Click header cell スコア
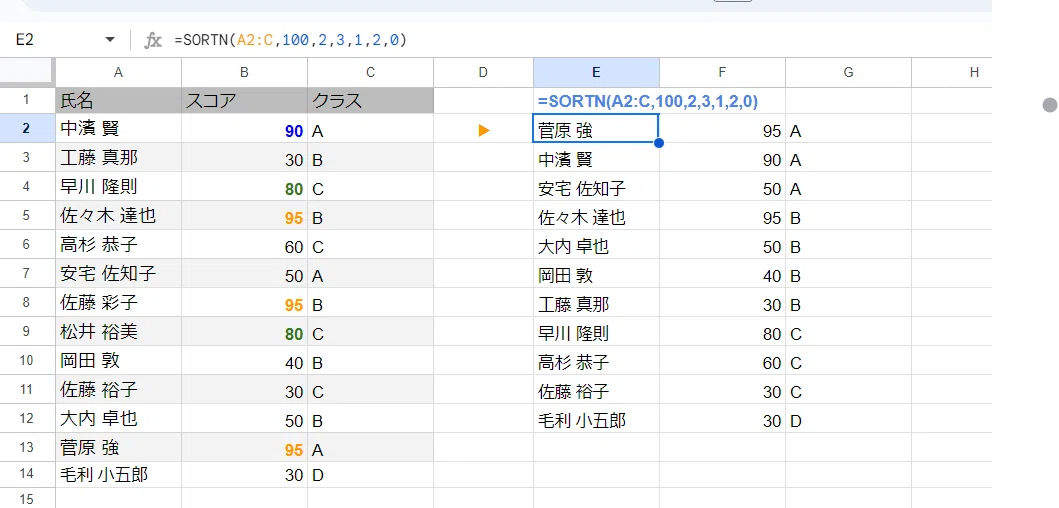The image size is (1059, 508). 244,101
